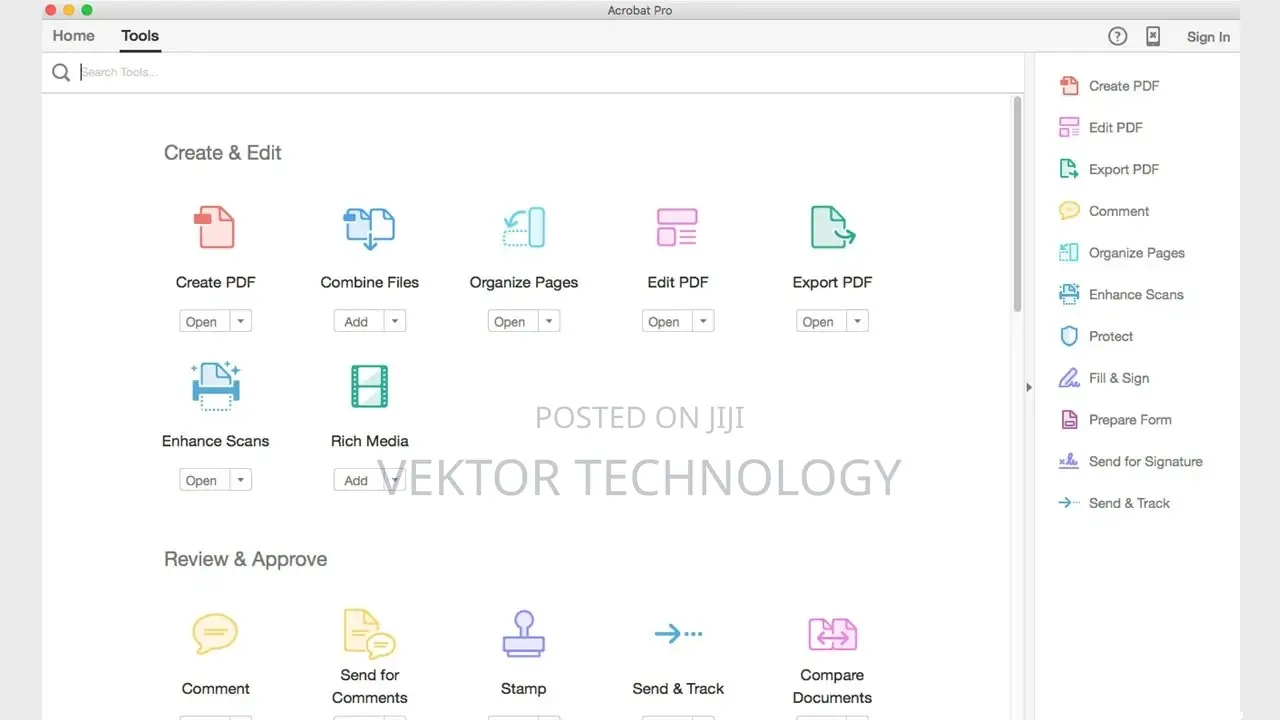Expand the Combine Files Add dropdown arrow
The width and height of the screenshot is (1280, 720).
point(395,321)
